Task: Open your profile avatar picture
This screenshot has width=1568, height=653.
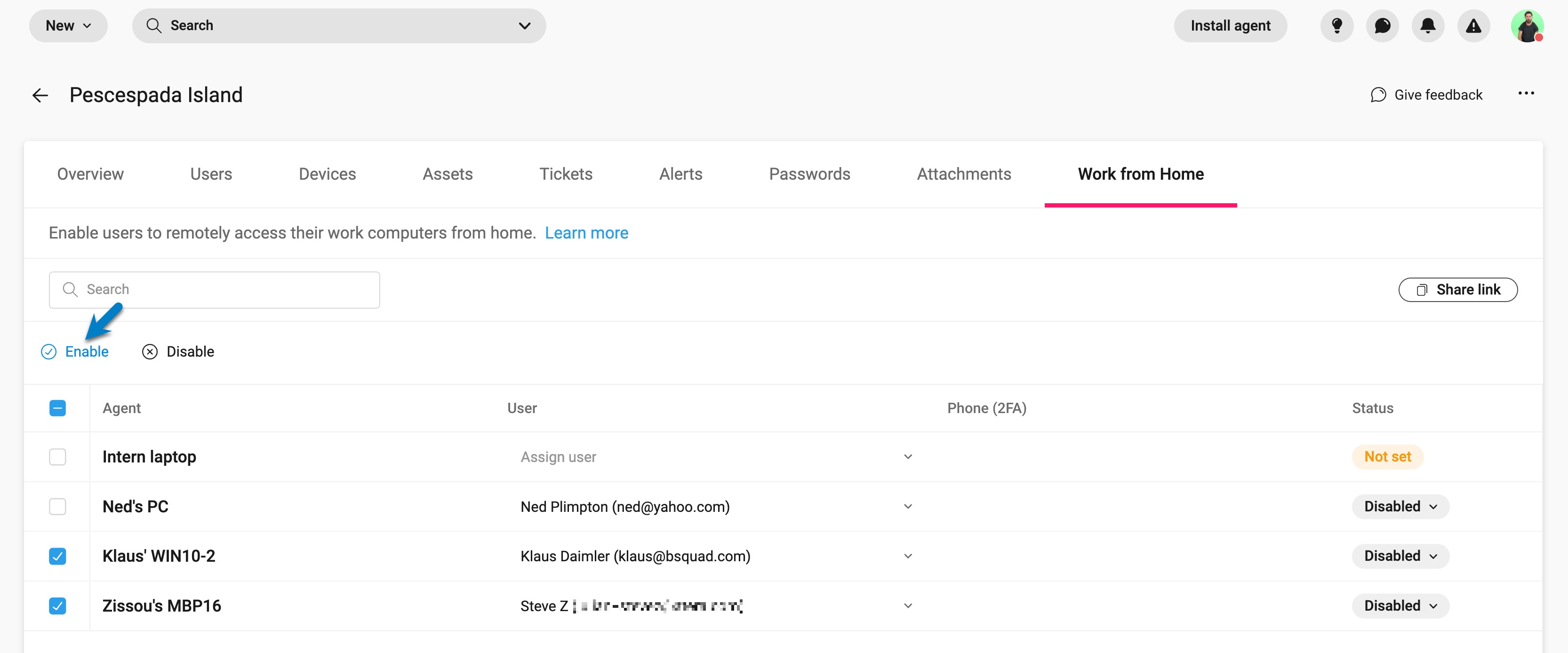Action: point(1528,25)
